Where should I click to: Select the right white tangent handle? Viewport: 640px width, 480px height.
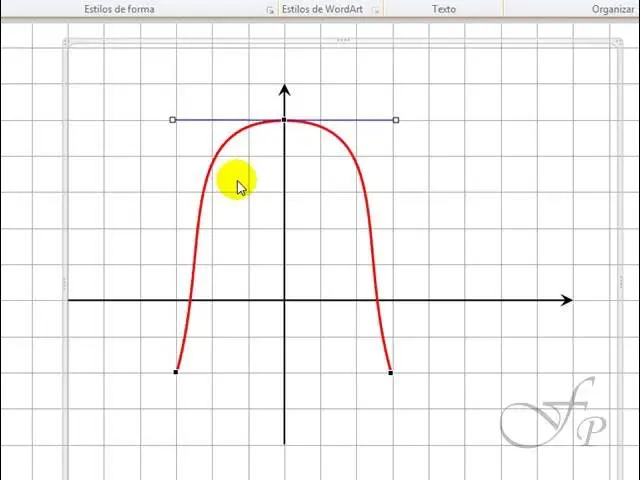pos(396,120)
